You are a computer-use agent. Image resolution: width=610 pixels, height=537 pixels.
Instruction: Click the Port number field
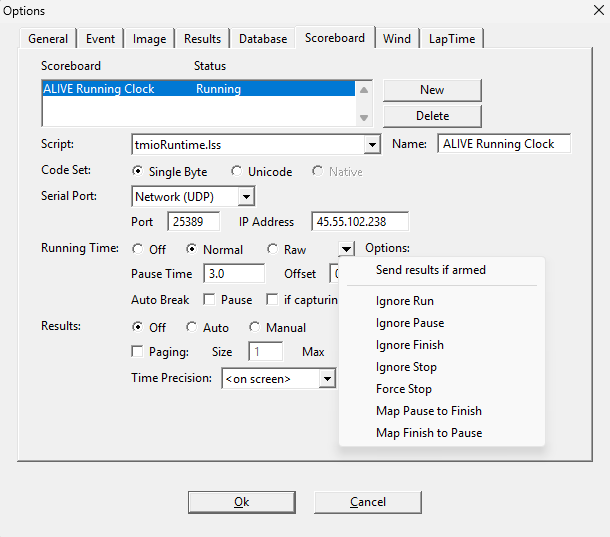pyautogui.click(x=194, y=222)
